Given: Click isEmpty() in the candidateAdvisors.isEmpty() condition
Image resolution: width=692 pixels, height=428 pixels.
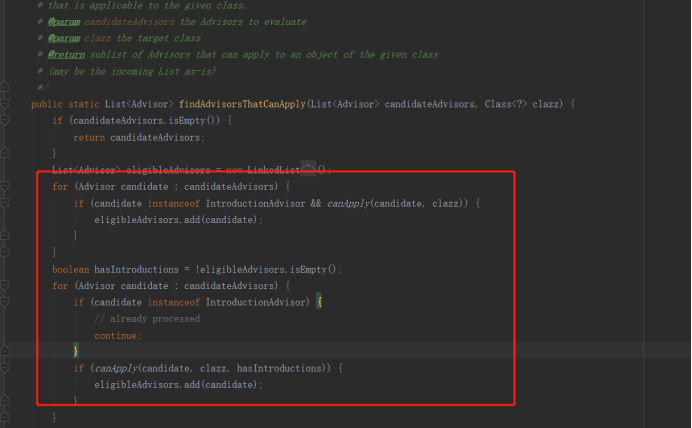Looking at the screenshot, I should tap(192, 120).
